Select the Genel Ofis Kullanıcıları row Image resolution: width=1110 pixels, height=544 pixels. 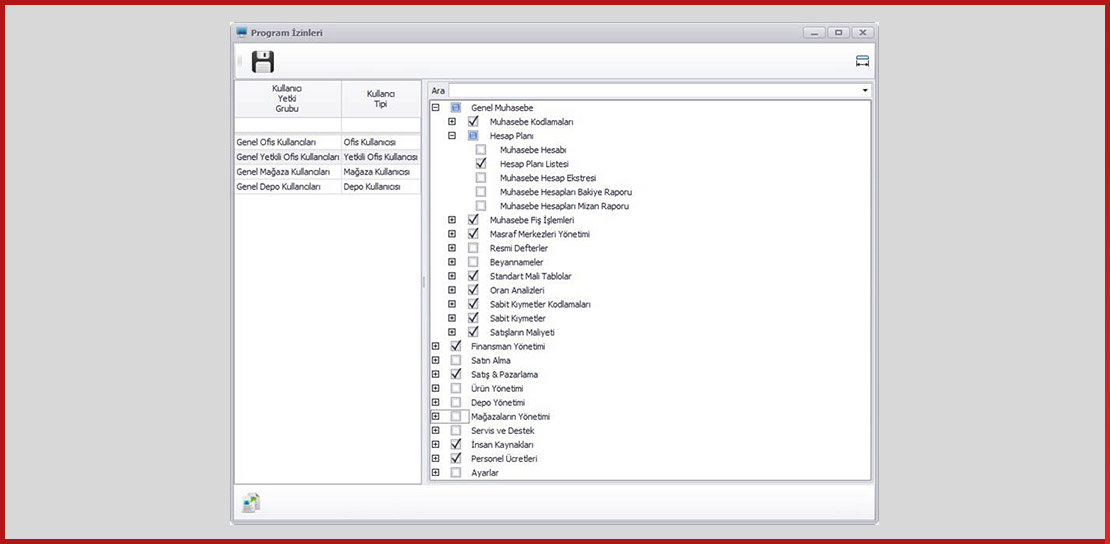coord(288,142)
